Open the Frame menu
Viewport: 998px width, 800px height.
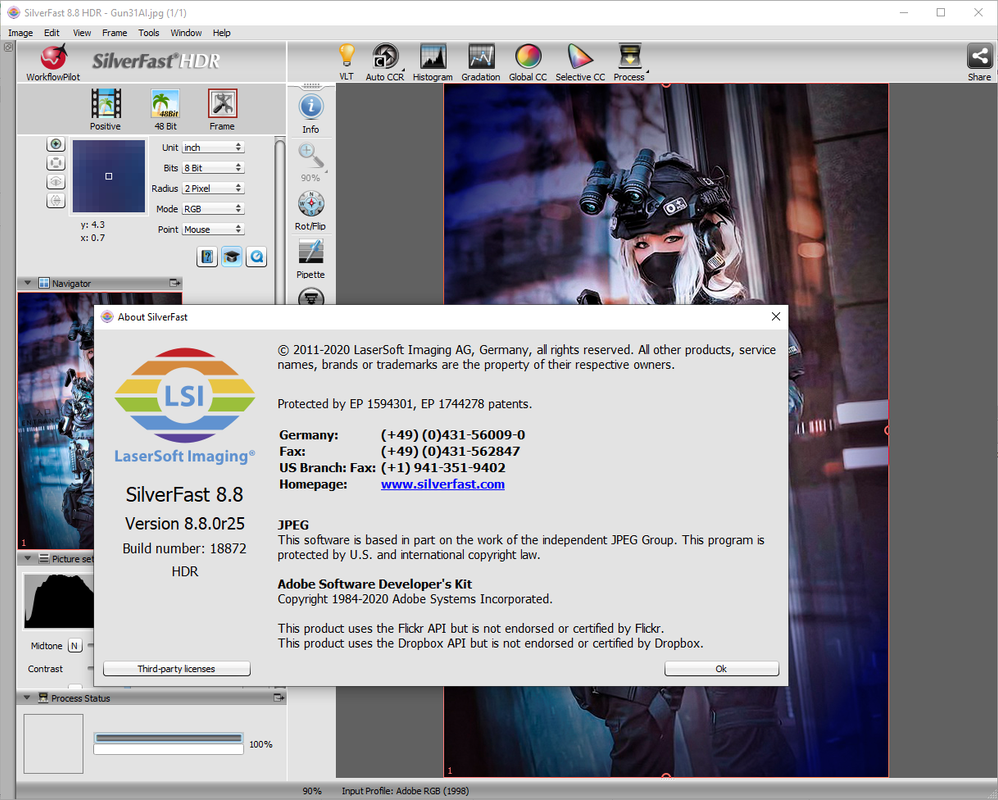[115, 32]
